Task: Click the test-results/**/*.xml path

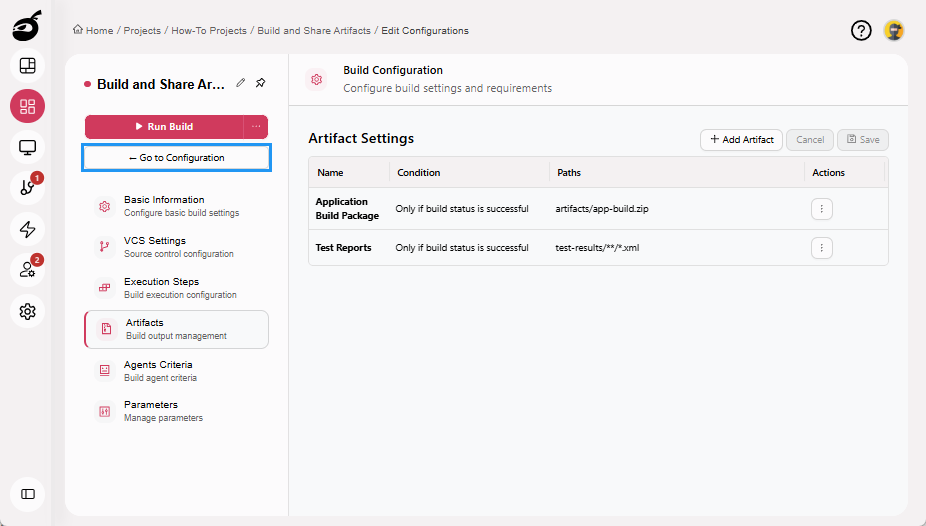Action: click(x=597, y=248)
